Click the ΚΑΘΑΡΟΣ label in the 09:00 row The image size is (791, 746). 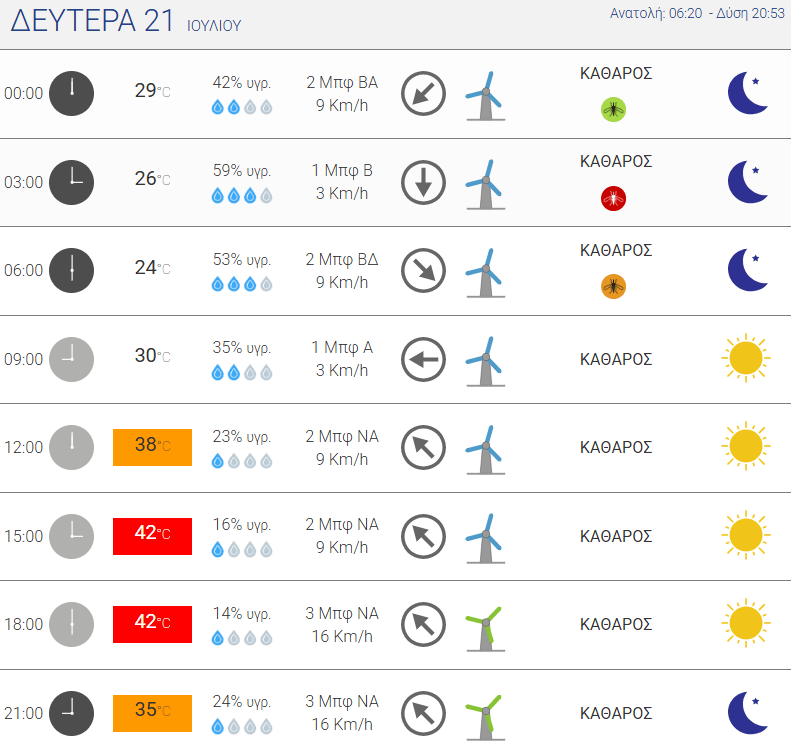[616, 359]
